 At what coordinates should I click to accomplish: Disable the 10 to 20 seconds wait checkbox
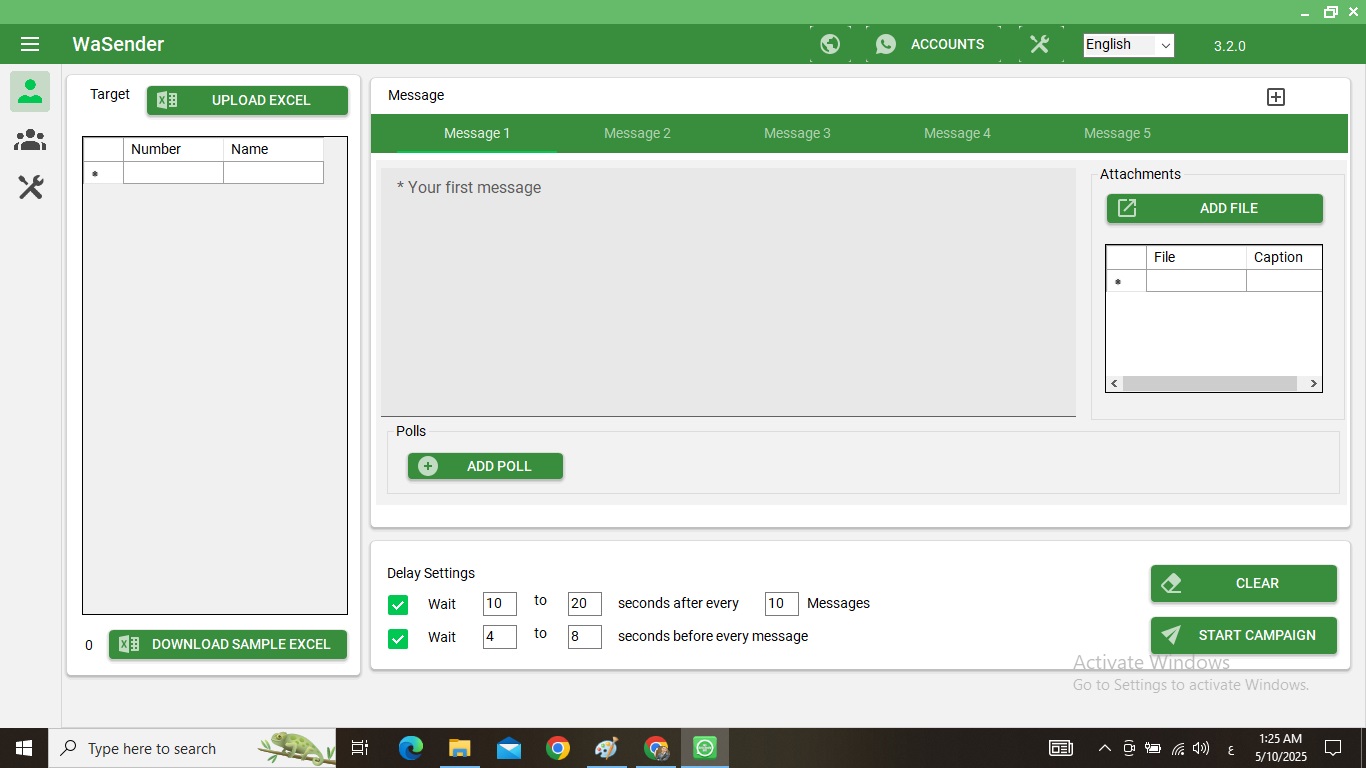[x=398, y=604]
